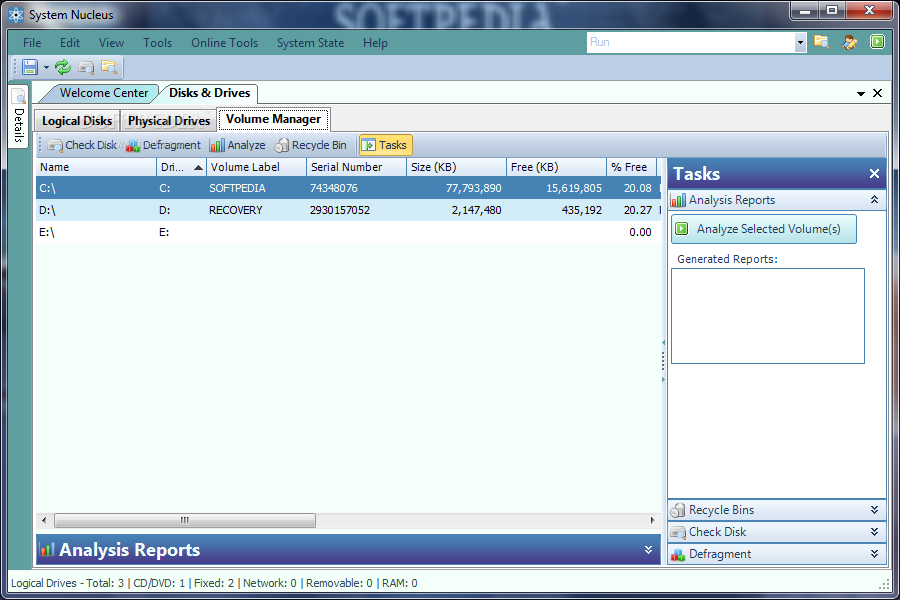Collapse the Analysis Reports task section
Viewport: 900px width, 600px height.
[874, 200]
